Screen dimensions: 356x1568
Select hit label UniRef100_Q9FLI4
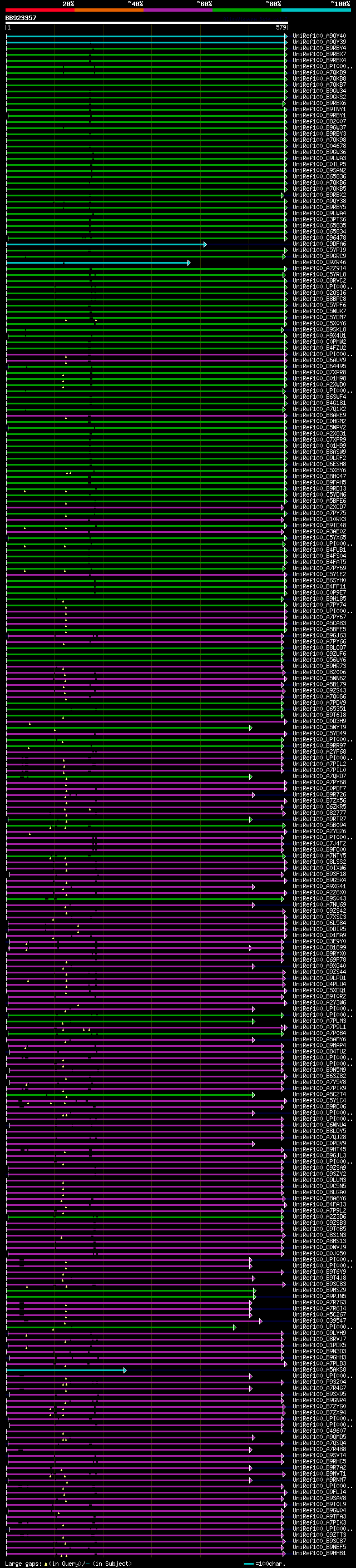coord(319,1492)
